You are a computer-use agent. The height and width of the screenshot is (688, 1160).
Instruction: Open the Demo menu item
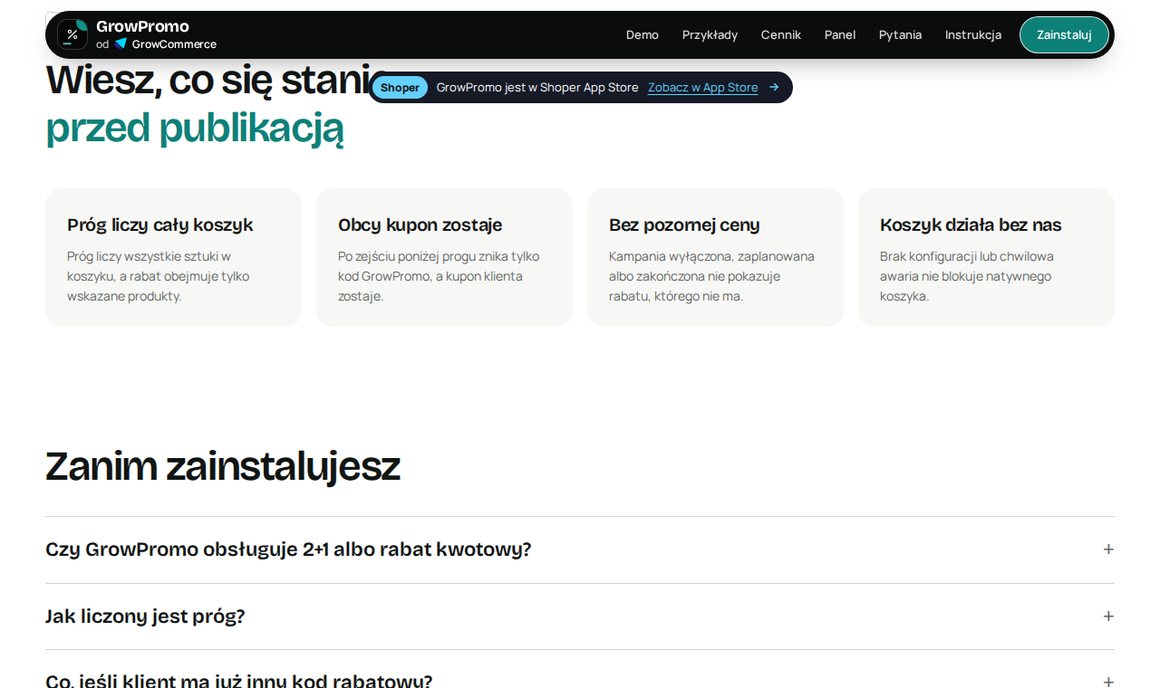click(x=642, y=35)
